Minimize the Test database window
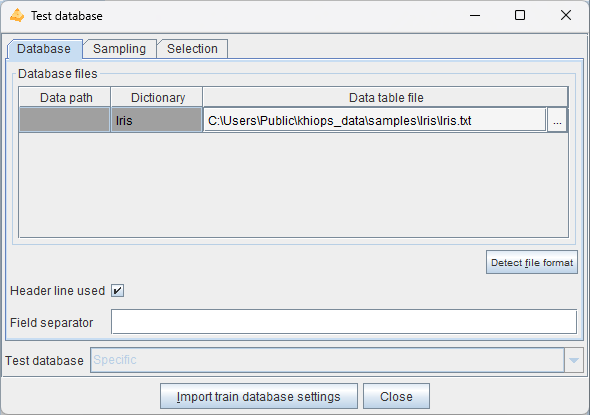 [x=475, y=15]
